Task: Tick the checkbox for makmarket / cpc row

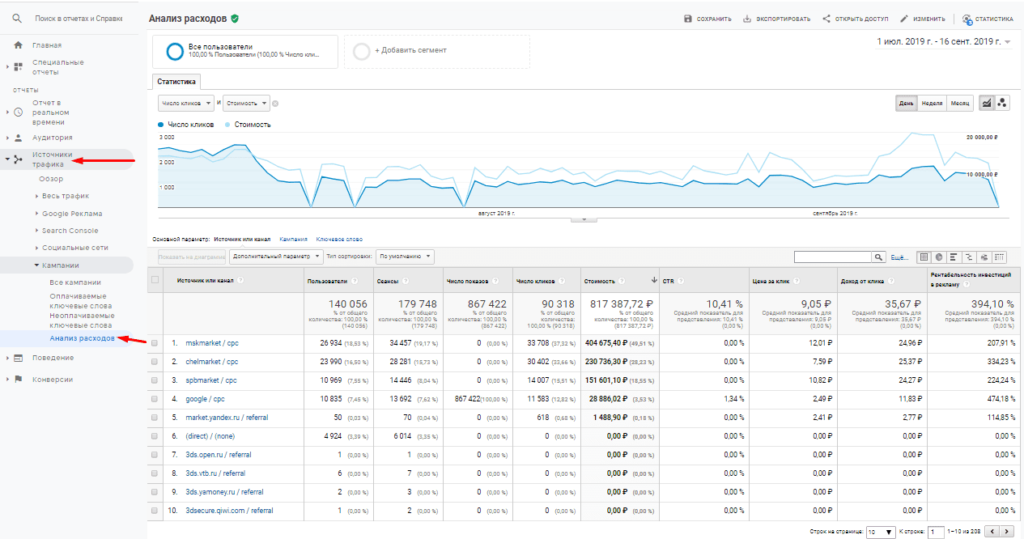Action: coord(155,343)
